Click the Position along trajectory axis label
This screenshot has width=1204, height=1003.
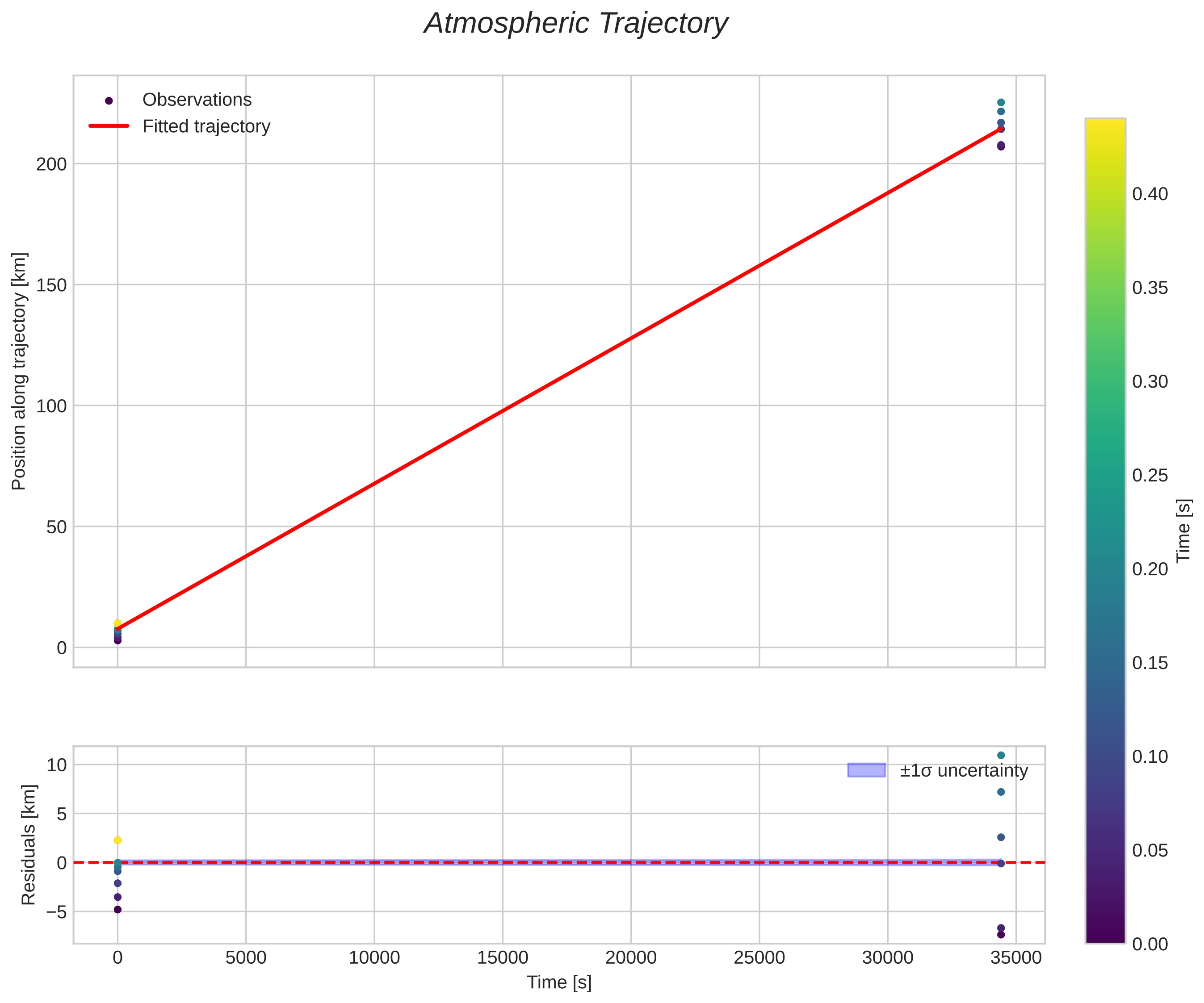pos(19,371)
